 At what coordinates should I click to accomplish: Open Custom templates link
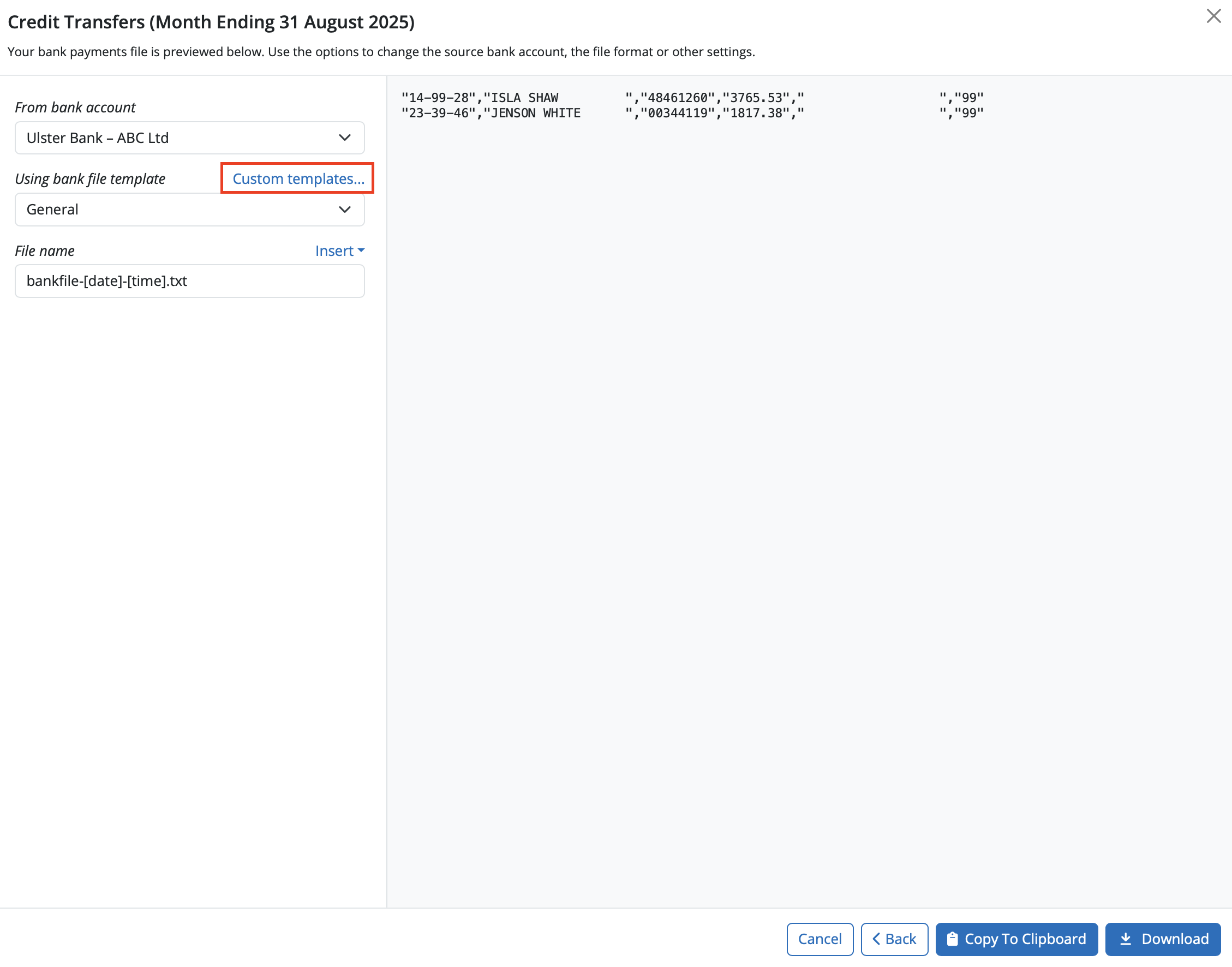click(298, 178)
